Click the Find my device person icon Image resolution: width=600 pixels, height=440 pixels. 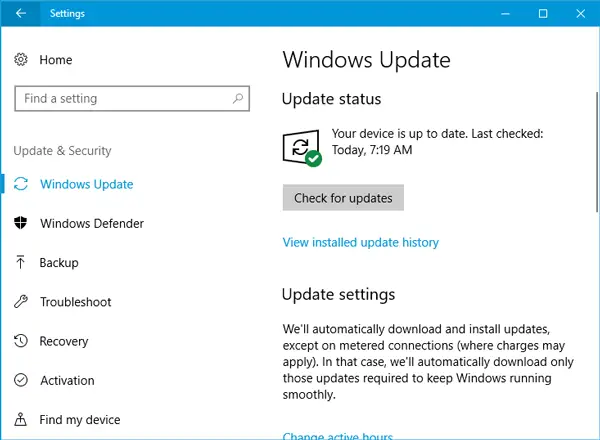pyautogui.click(x=21, y=419)
